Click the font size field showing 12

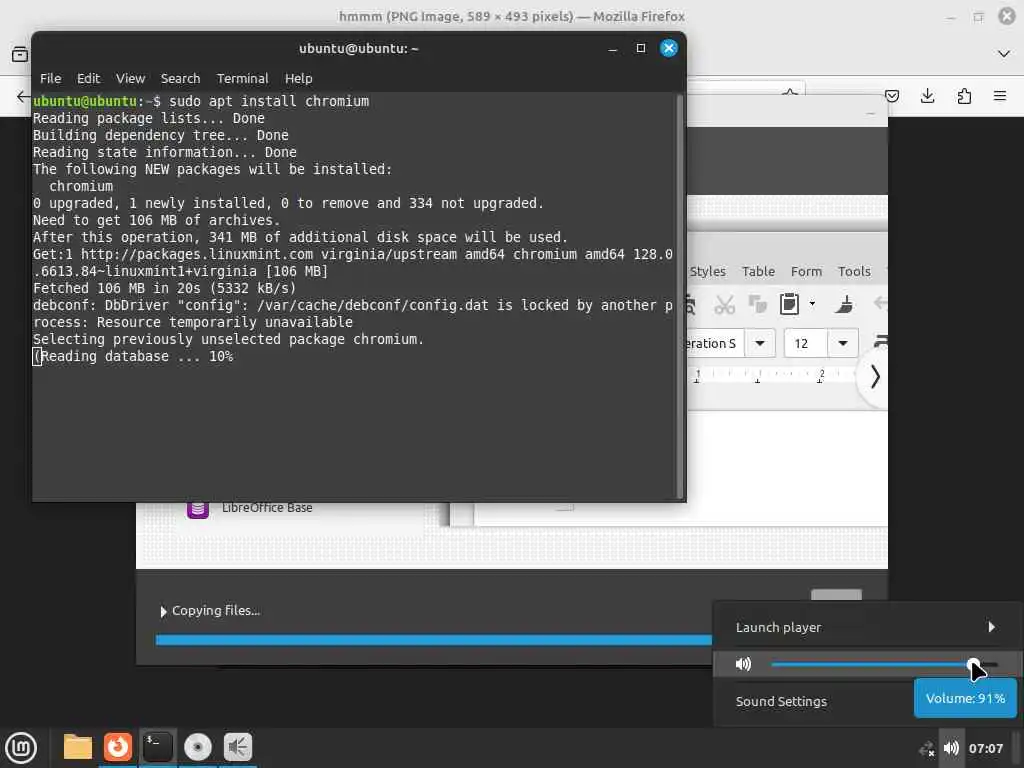(x=806, y=344)
